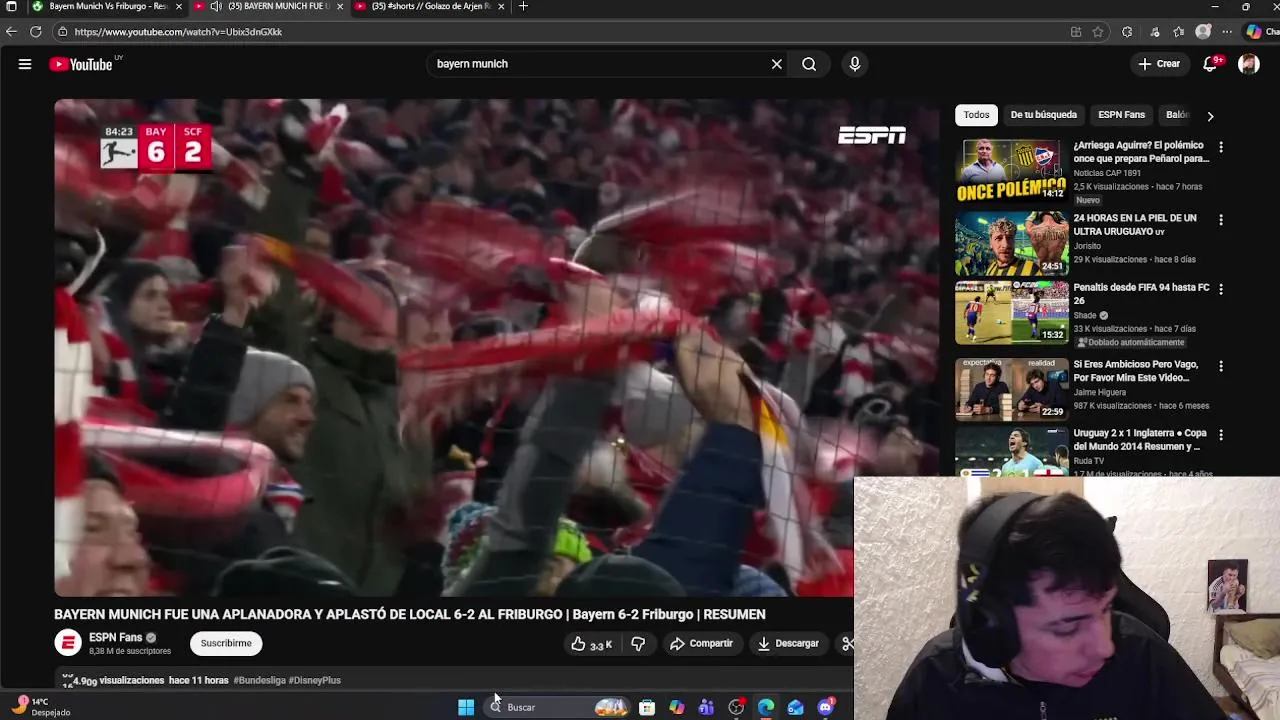Image resolution: width=1280 pixels, height=720 pixels.
Task: Open the YouTube account avatar menu
Action: (x=1248, y=64)
